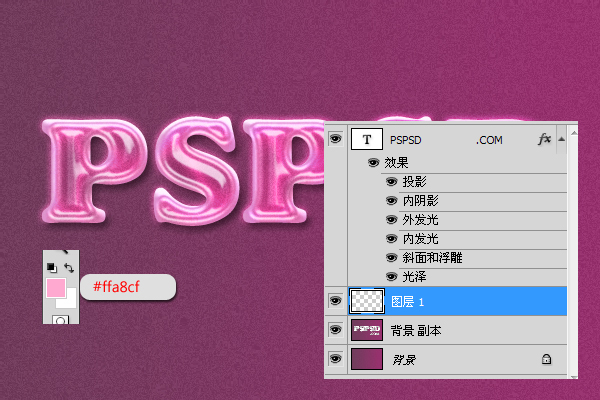Open the pink foreground color swatch

click(x=56, y=288)
